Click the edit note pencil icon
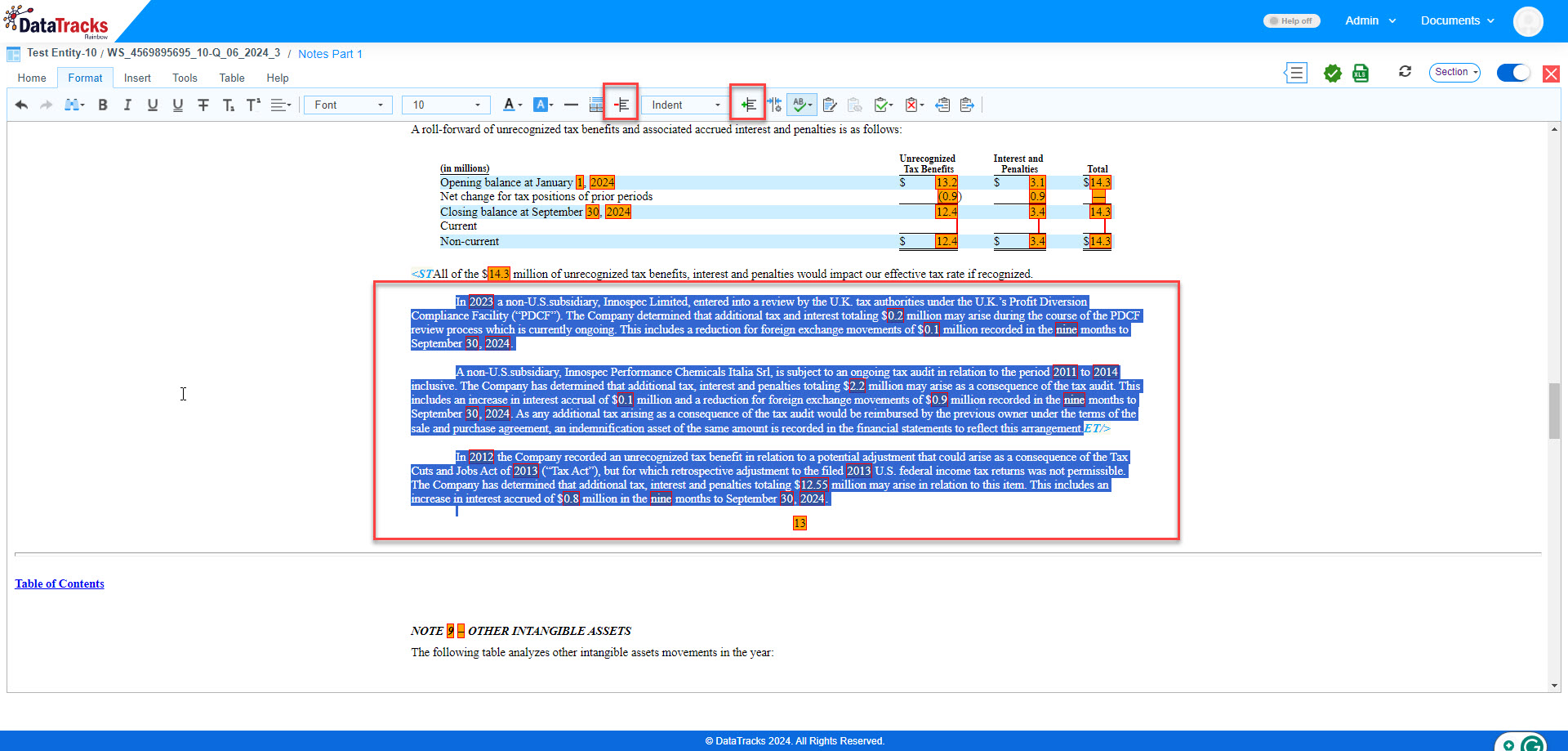Image resolution: width=1568 pixels, height=751 pixels. [x=830, y=105]
